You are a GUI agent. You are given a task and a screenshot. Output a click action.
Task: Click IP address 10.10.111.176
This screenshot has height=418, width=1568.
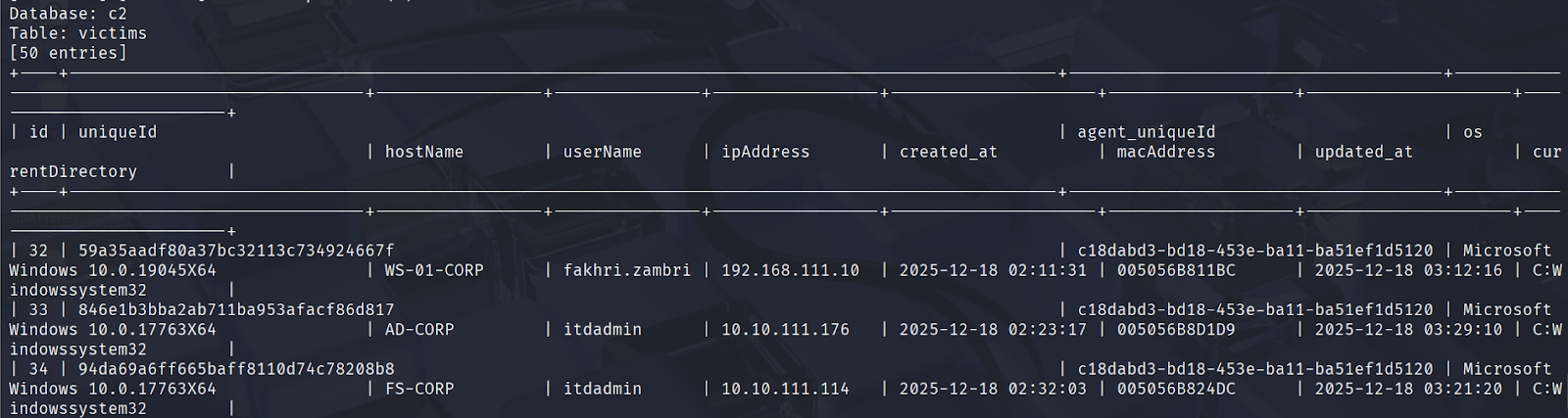785,330
